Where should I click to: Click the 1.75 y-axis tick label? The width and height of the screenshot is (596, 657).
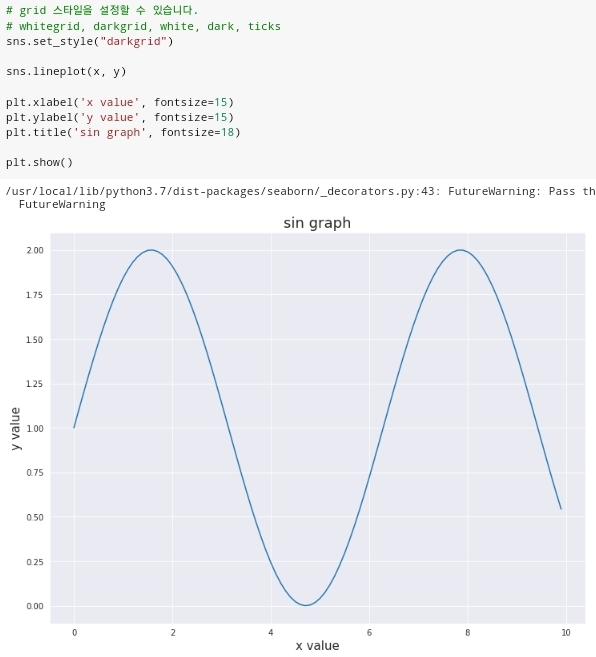coord(35,295)
